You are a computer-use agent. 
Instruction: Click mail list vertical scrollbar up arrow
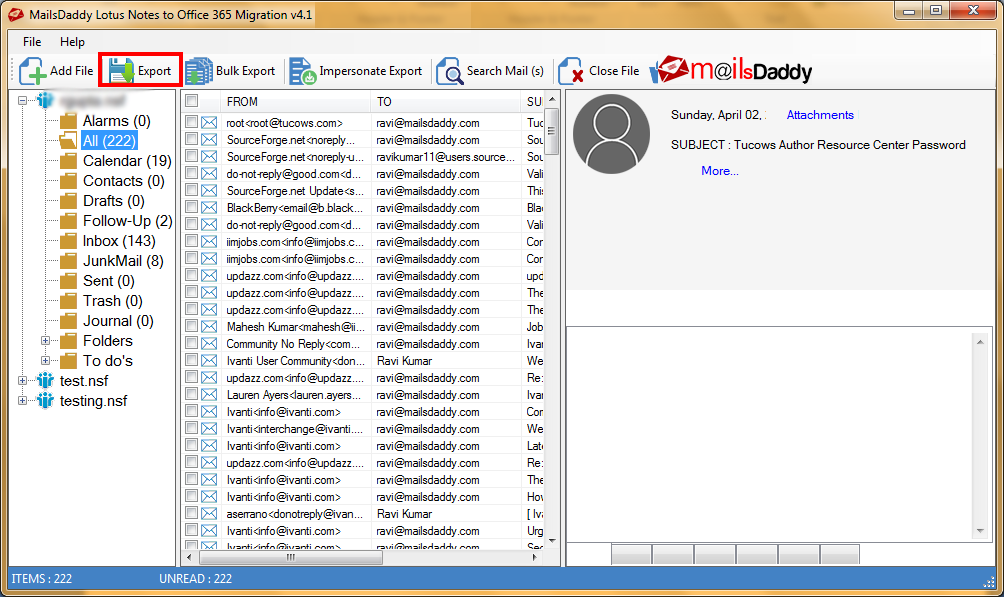[552, 100]
